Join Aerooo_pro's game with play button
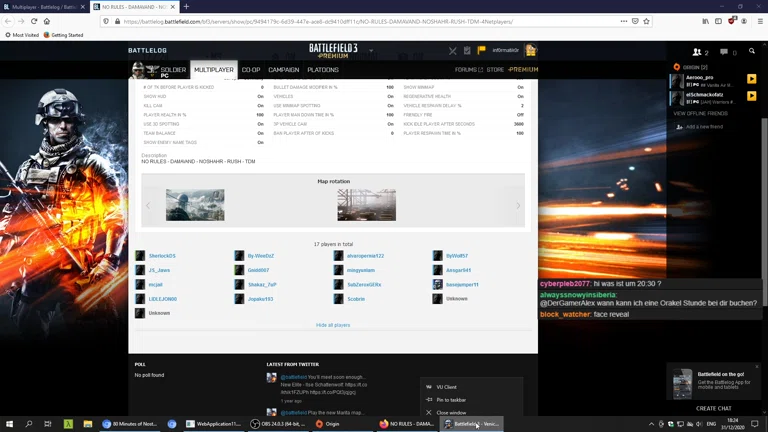This screenshot has width=768, height=432. click(751, 79)
